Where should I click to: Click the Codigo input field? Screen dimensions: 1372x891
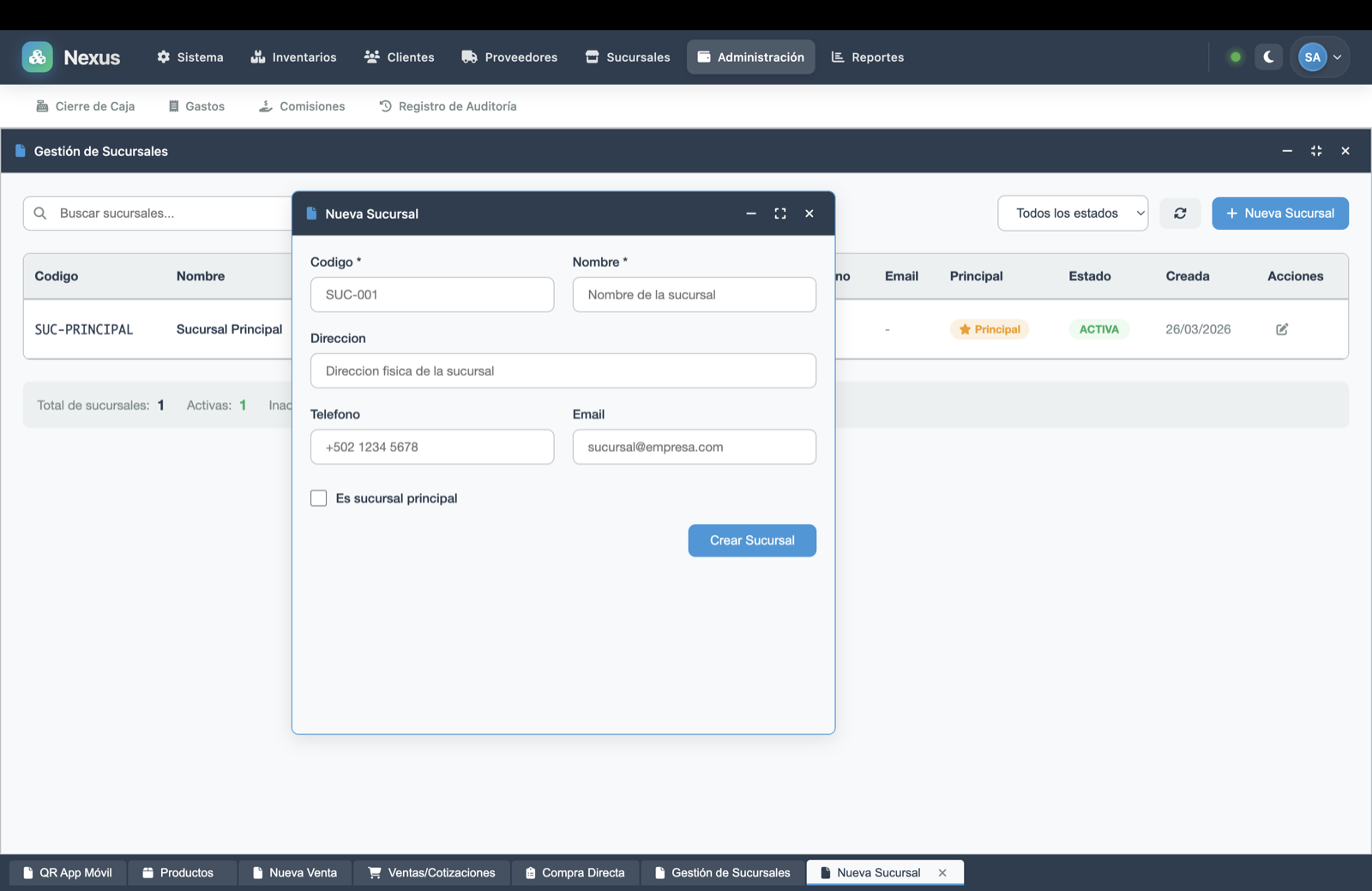click(431, 295)
